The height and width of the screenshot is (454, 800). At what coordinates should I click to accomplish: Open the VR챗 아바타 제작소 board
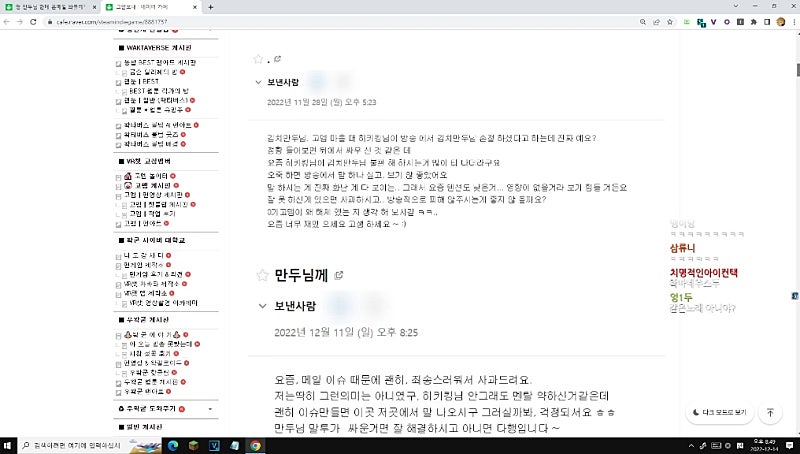point(152,284)
